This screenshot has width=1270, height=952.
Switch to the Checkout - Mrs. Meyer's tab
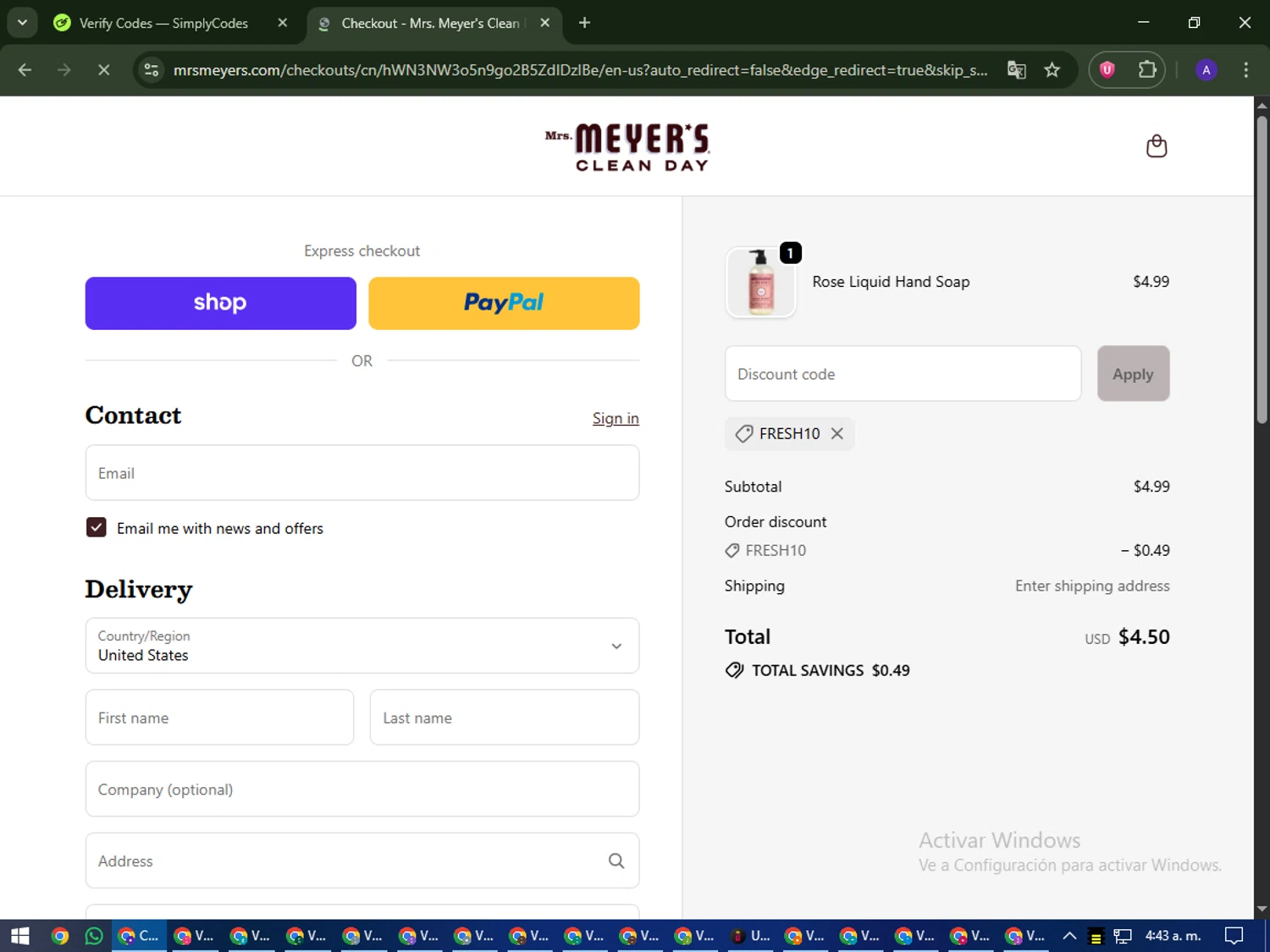430,23
